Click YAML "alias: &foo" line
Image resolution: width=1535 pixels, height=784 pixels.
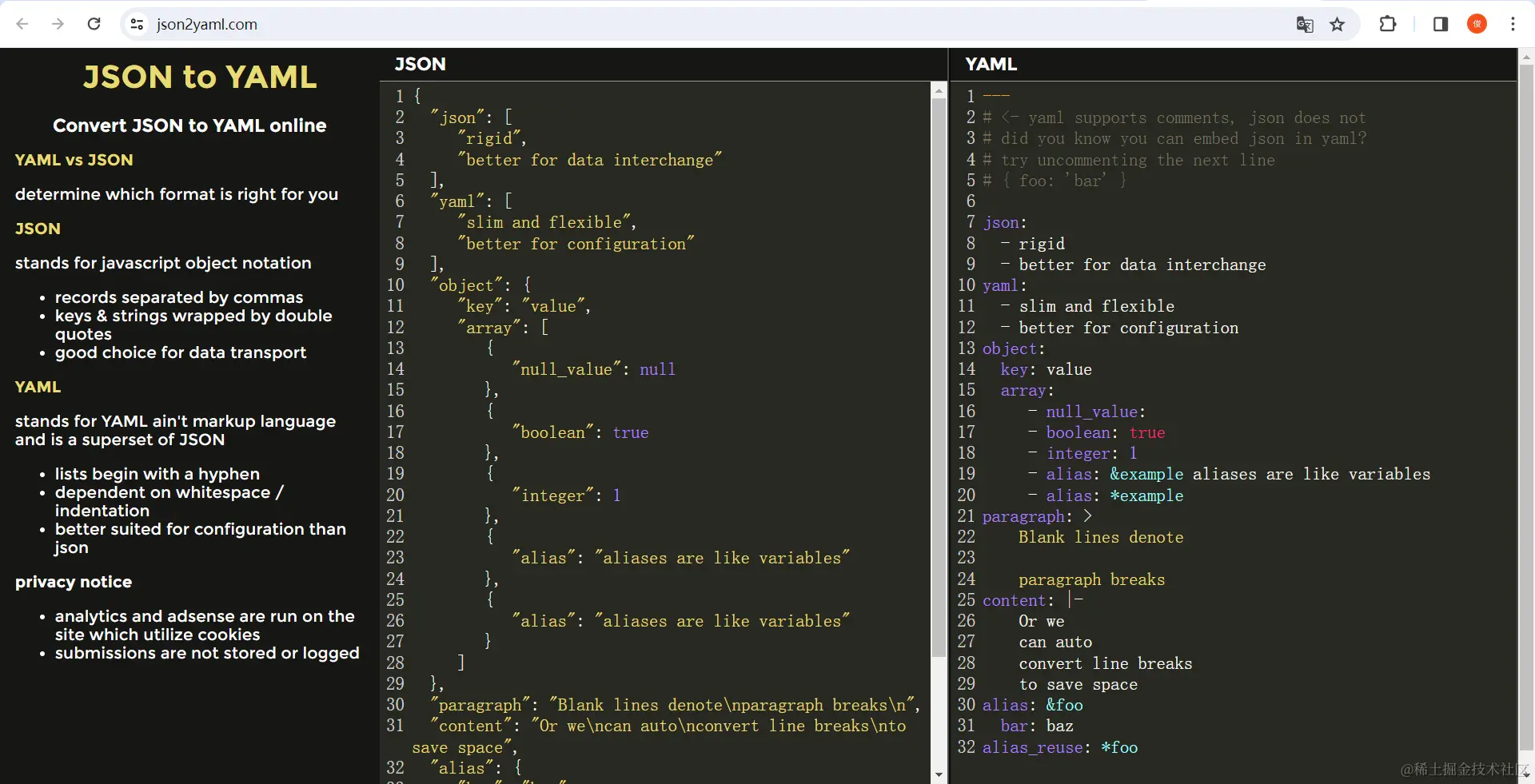pos(1033,705)
